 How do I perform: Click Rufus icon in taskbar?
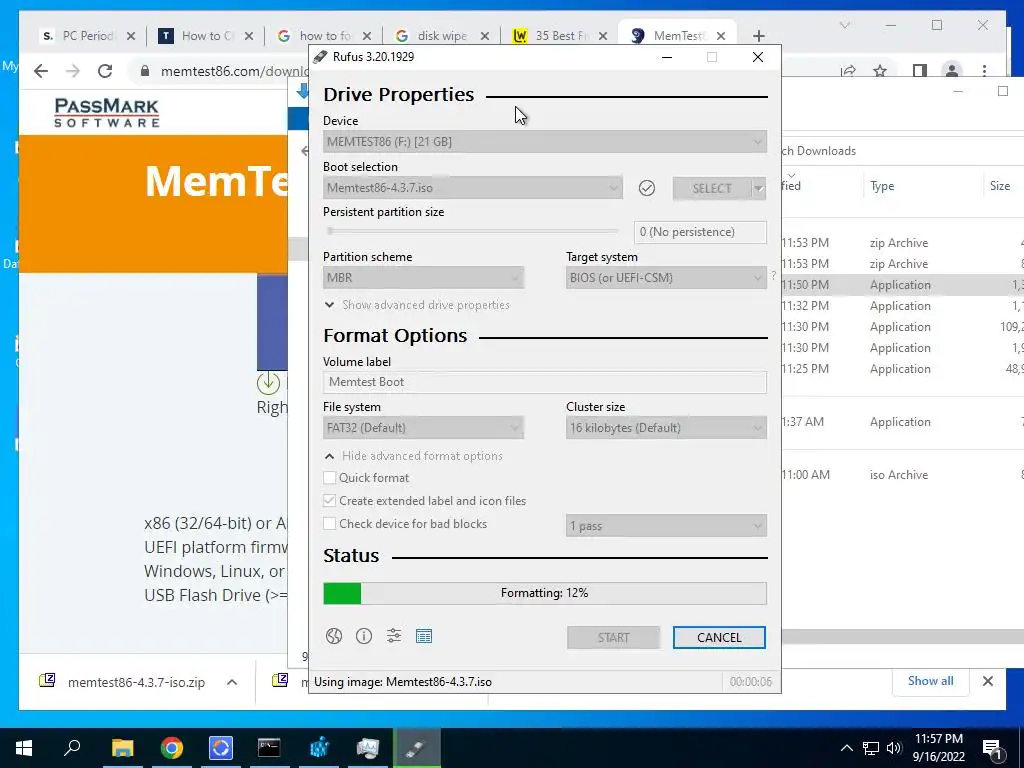[416, 748]
